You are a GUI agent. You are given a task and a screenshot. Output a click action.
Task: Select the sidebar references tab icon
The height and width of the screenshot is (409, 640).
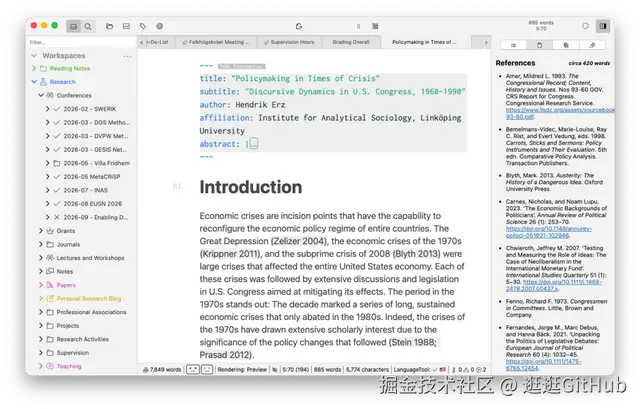coord(539,45)
